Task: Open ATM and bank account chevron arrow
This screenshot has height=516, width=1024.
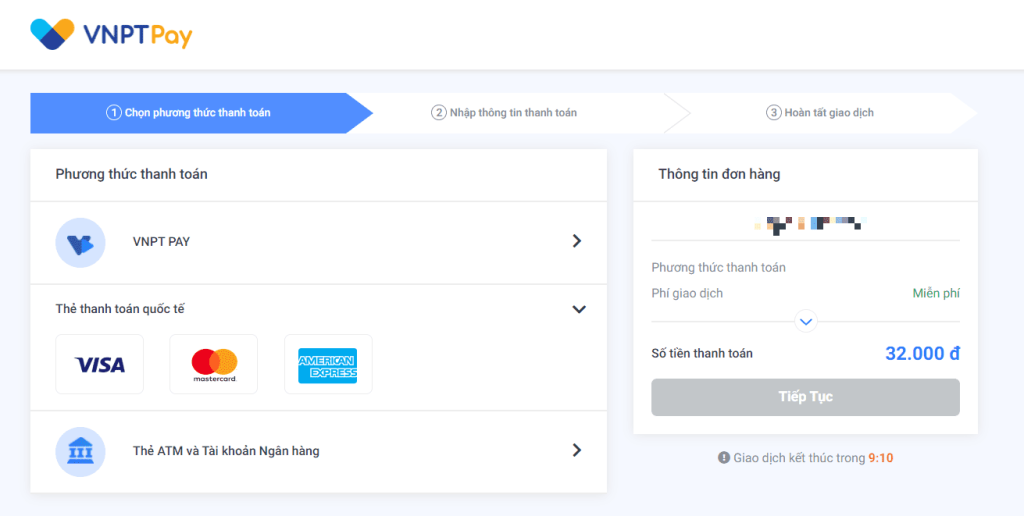Action: [x=576, y=450]
